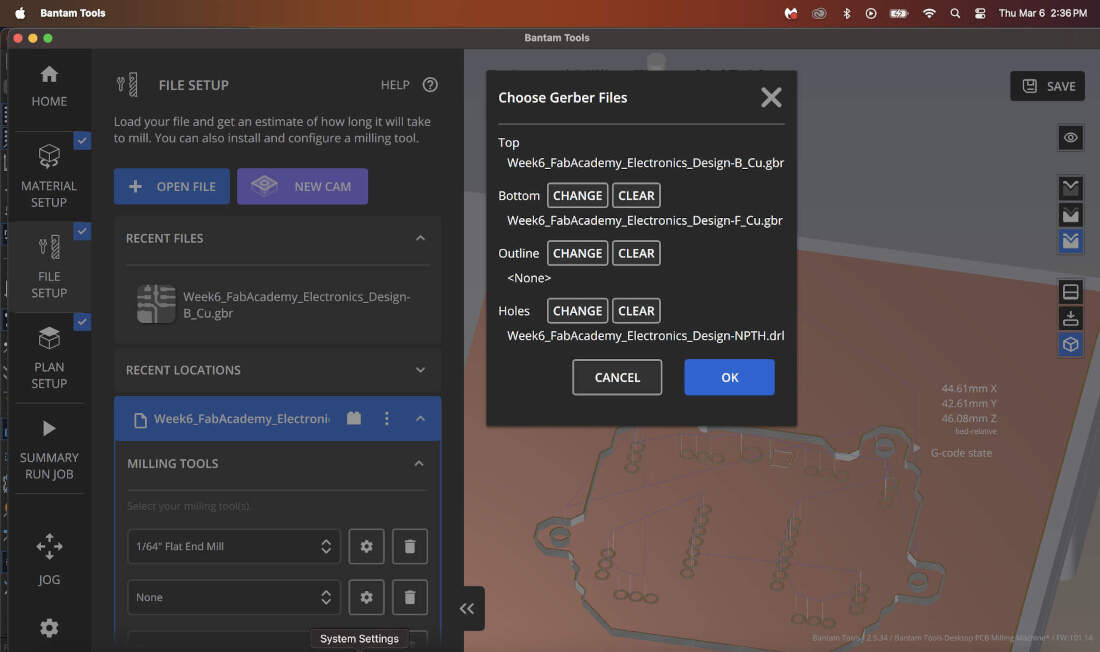Click the board icon beside loaded file name
The width and height of the screenshot is (1100, 652).
354,418
